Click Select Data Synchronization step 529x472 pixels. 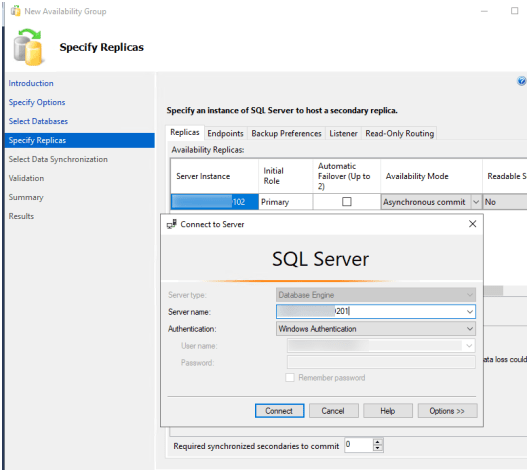[x=58, y=159]
